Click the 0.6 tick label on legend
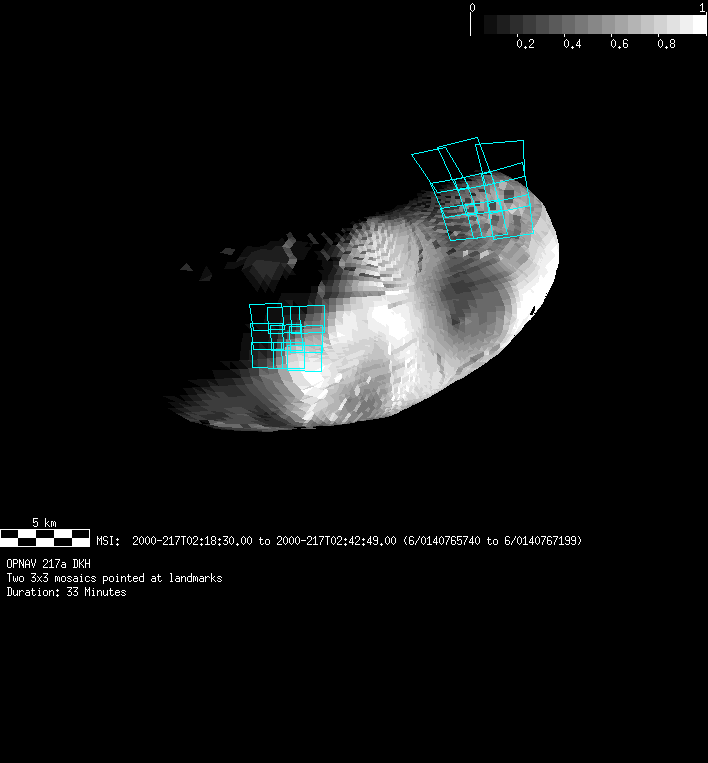 (618, 44)
